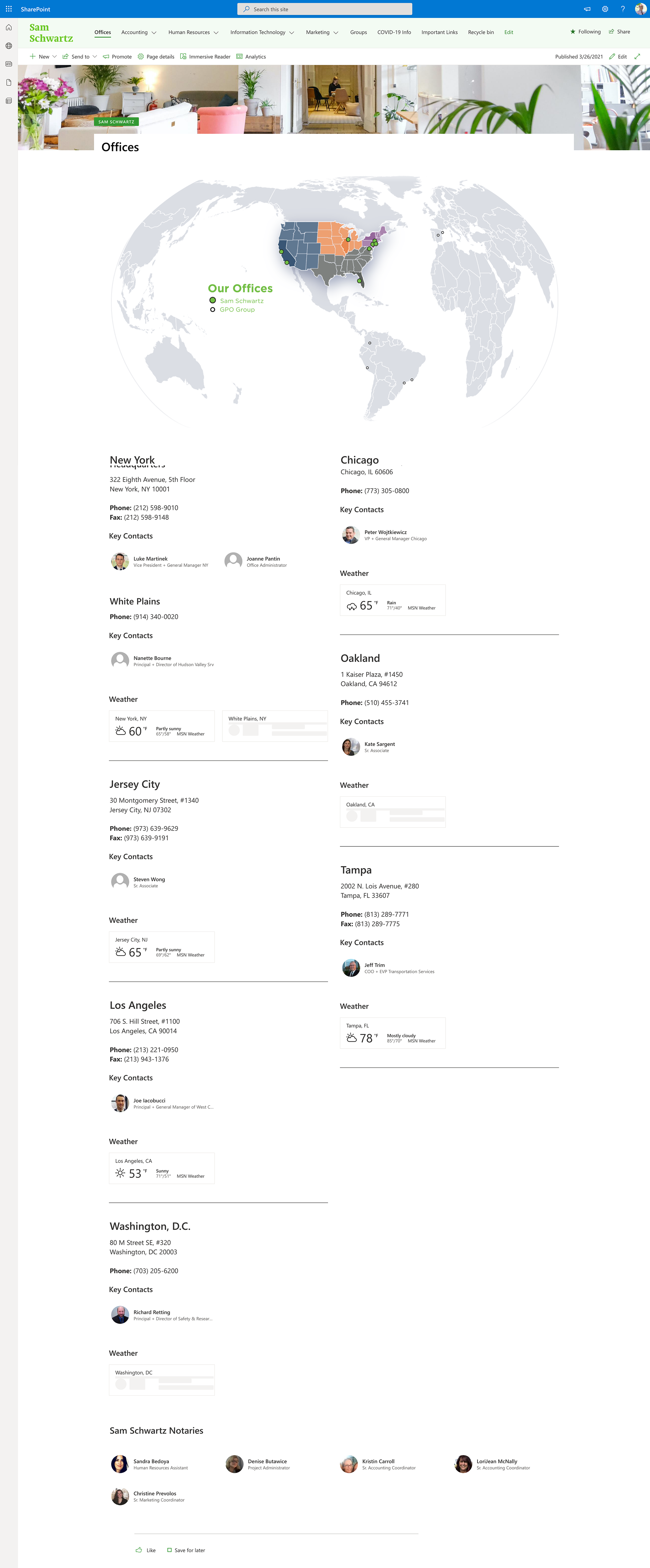Select the Offices navigation tab

103,32
